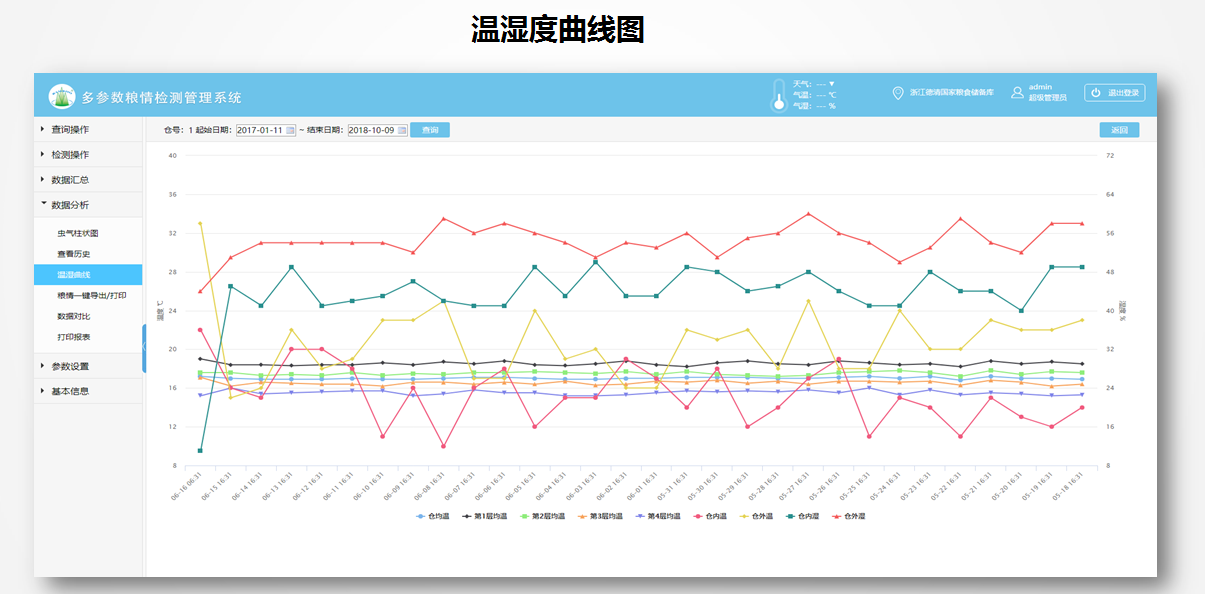
Task: Open the start date calendar picker icon
Action: tap(291, 130)
